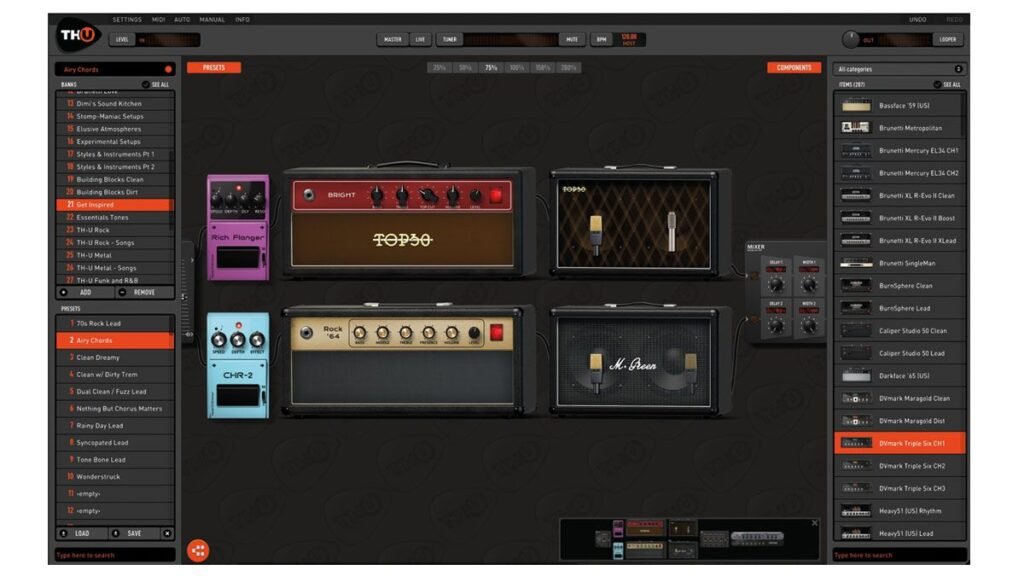The height and width of the screenshot is (576, 1024).
Task: Switch to Live mode
Action: [420, 40]
